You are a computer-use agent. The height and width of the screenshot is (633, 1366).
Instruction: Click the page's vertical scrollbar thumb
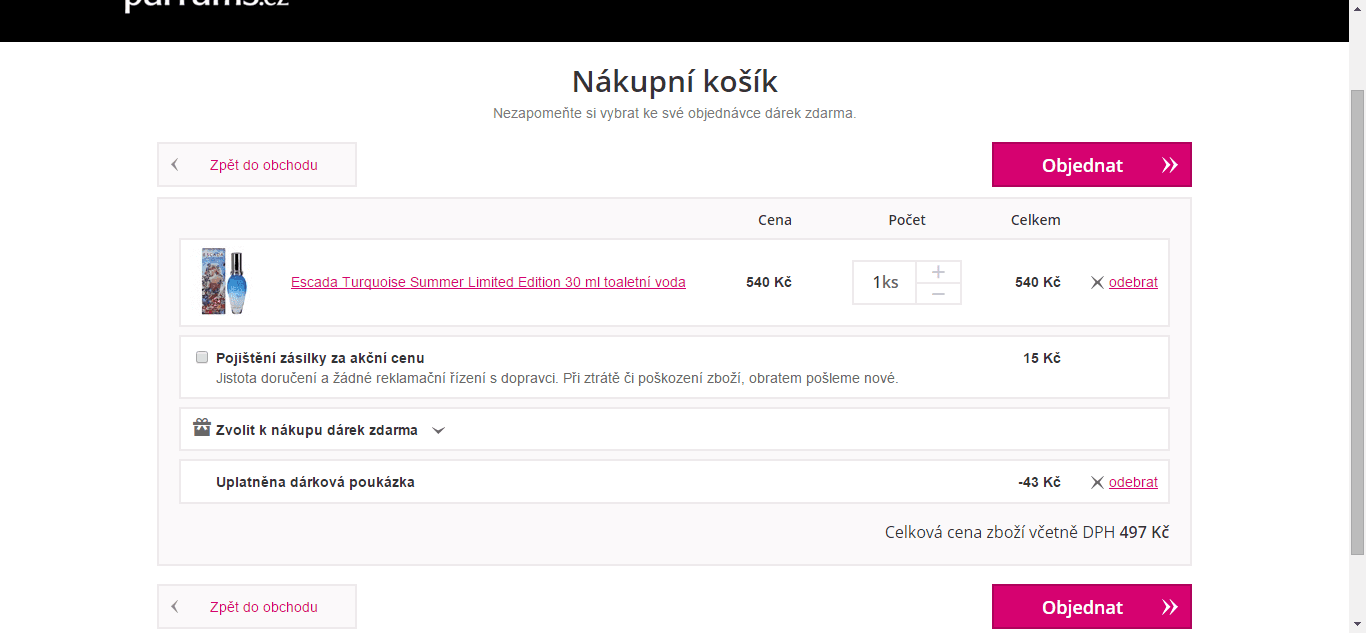[x=1357, y=320]
